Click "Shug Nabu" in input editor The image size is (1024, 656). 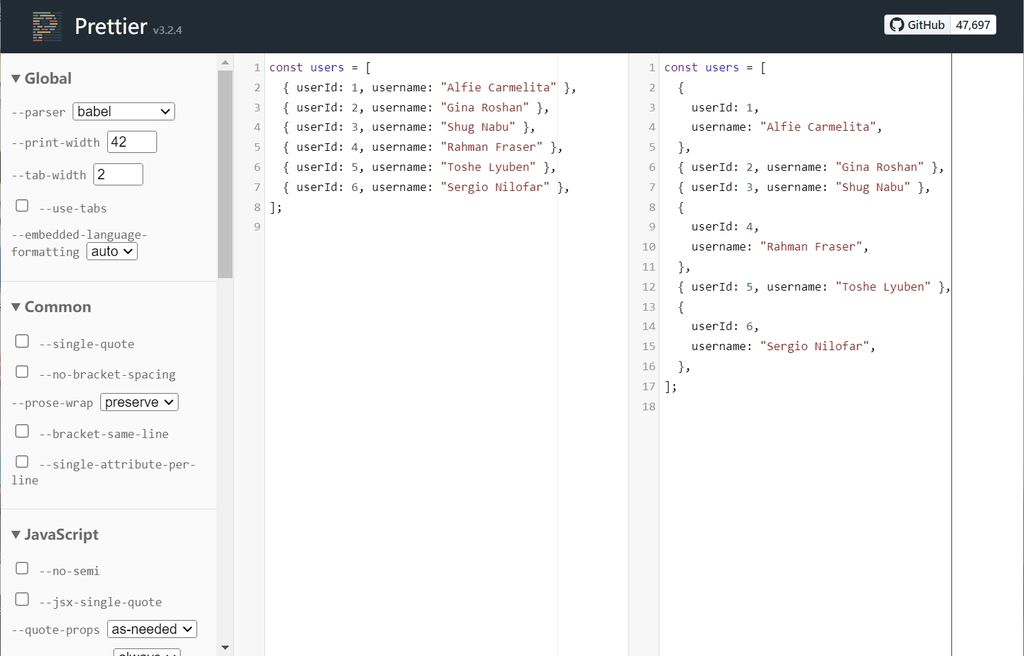(x=478, y=127)
